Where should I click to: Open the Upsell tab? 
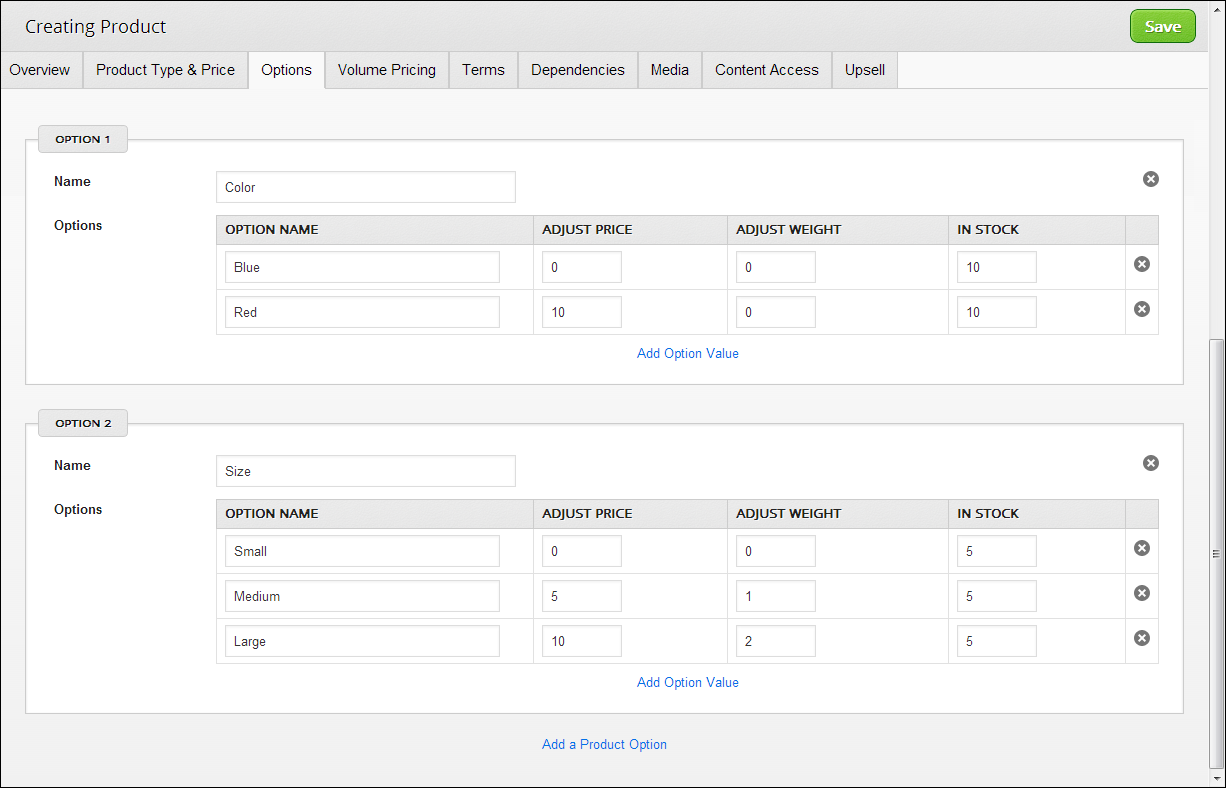pos(865,70)
